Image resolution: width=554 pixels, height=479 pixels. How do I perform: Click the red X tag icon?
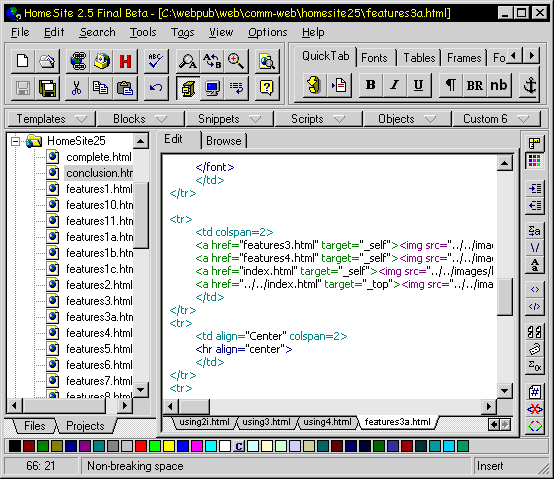[x=535, y=409]
